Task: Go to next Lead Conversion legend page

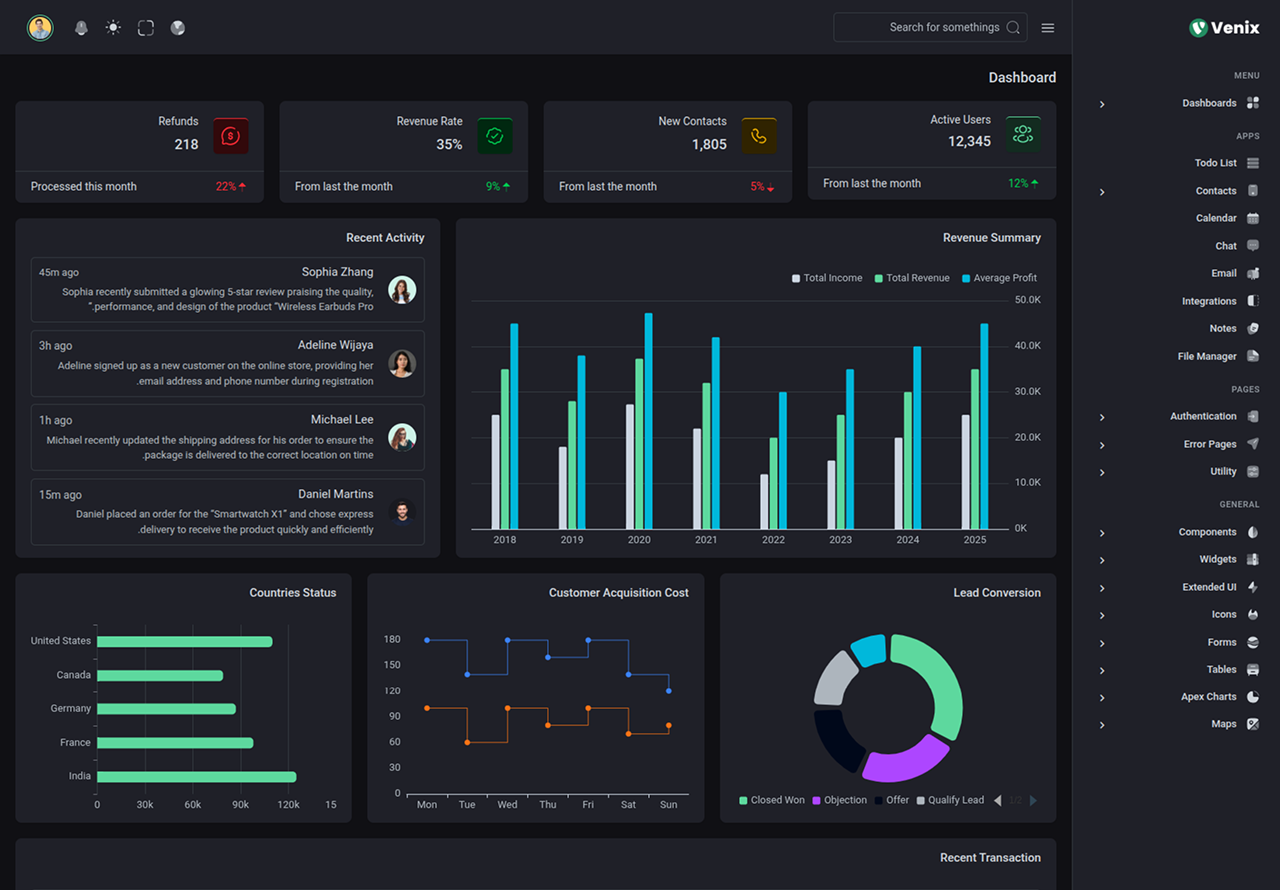Action: point(1033,800)
